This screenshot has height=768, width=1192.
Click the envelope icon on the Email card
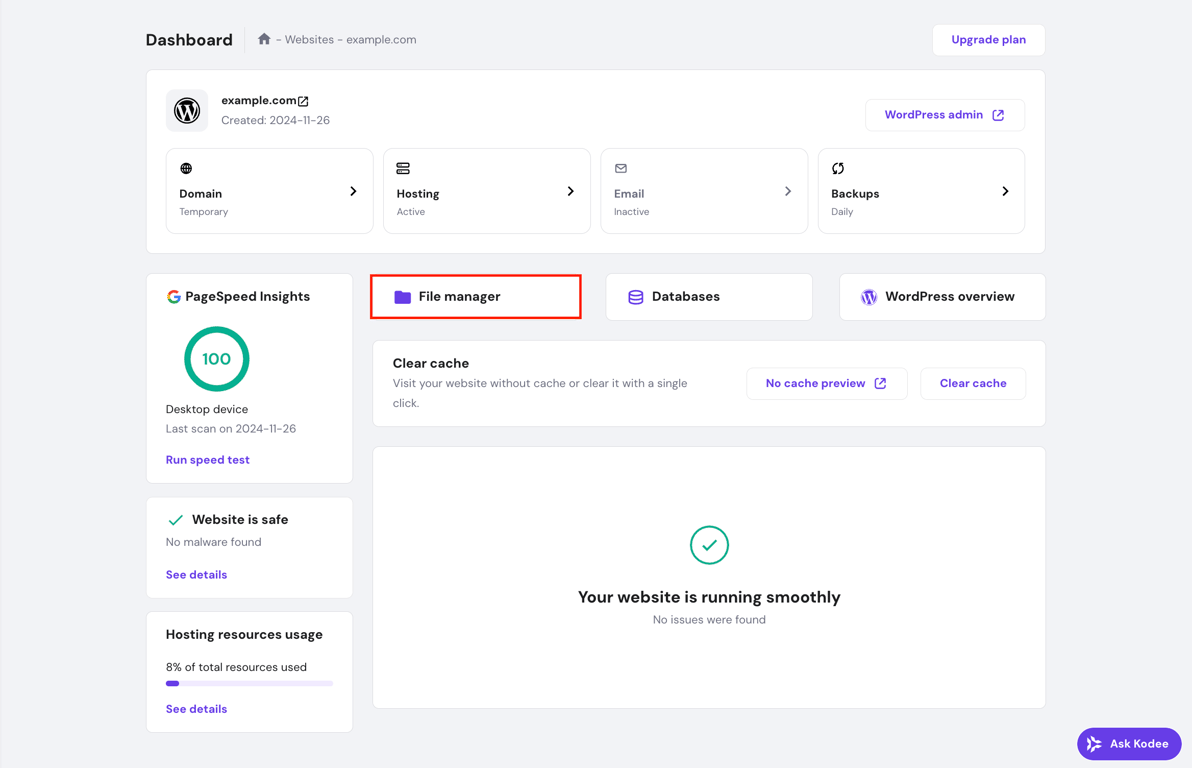click(x=621, y=168)
